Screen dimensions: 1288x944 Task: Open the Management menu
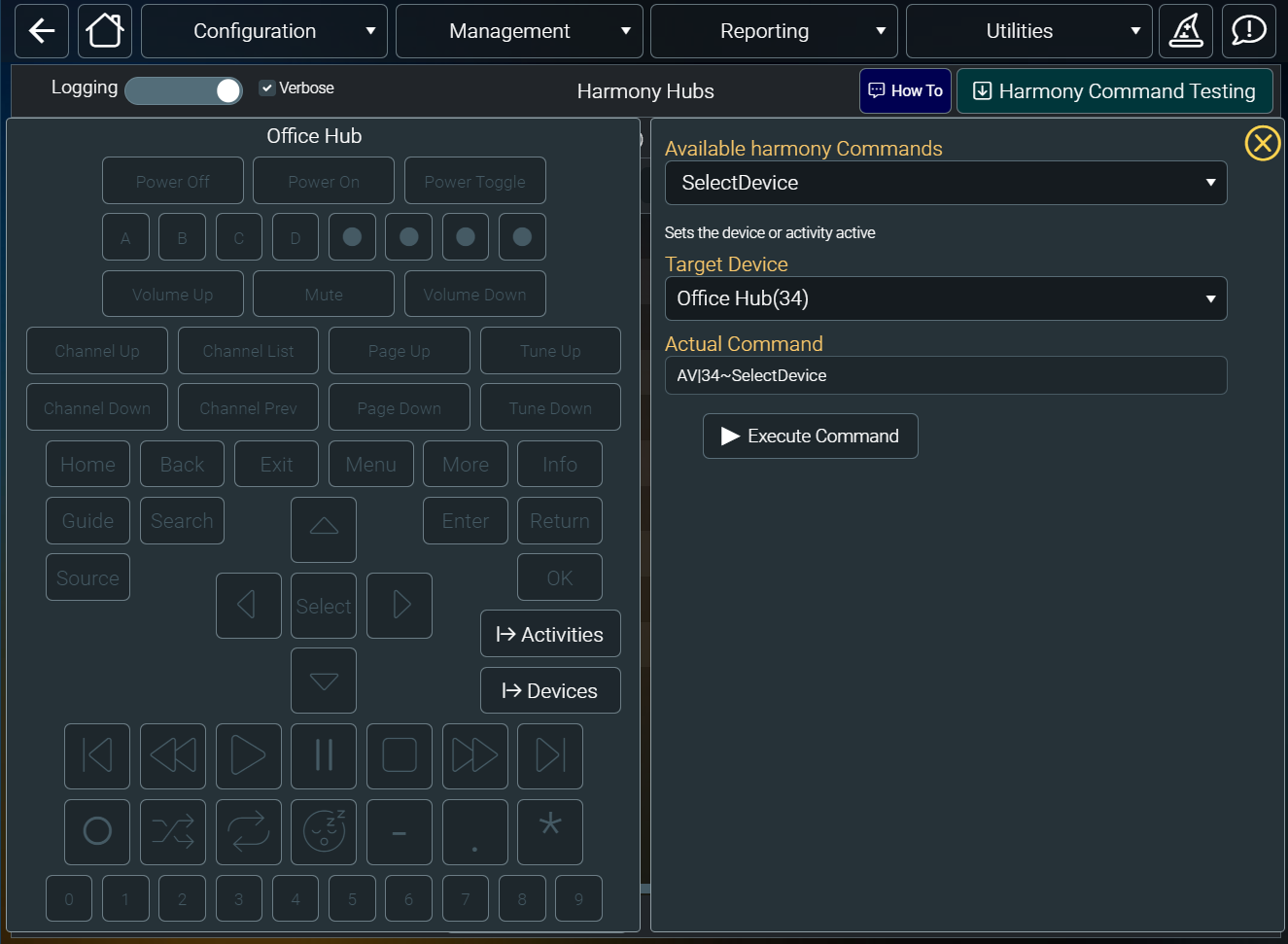coord(519,31)
